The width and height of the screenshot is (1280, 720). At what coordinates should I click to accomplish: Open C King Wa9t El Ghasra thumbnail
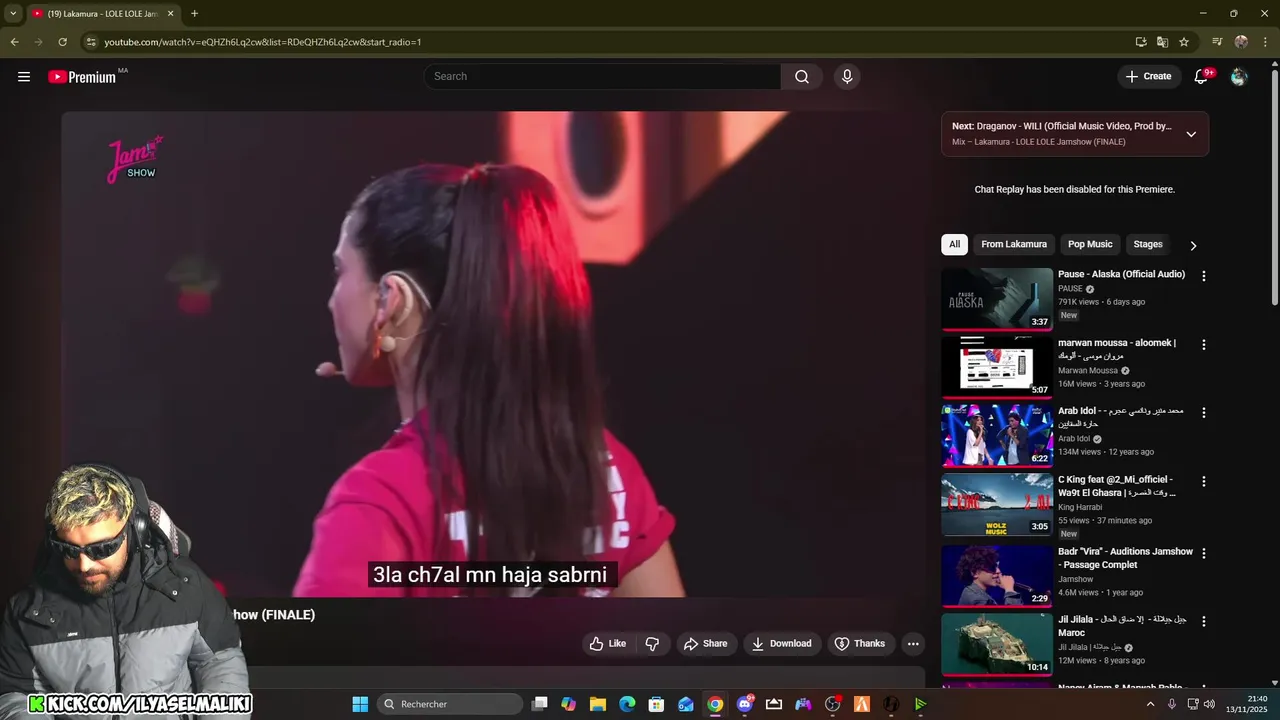tap(997, 505)
